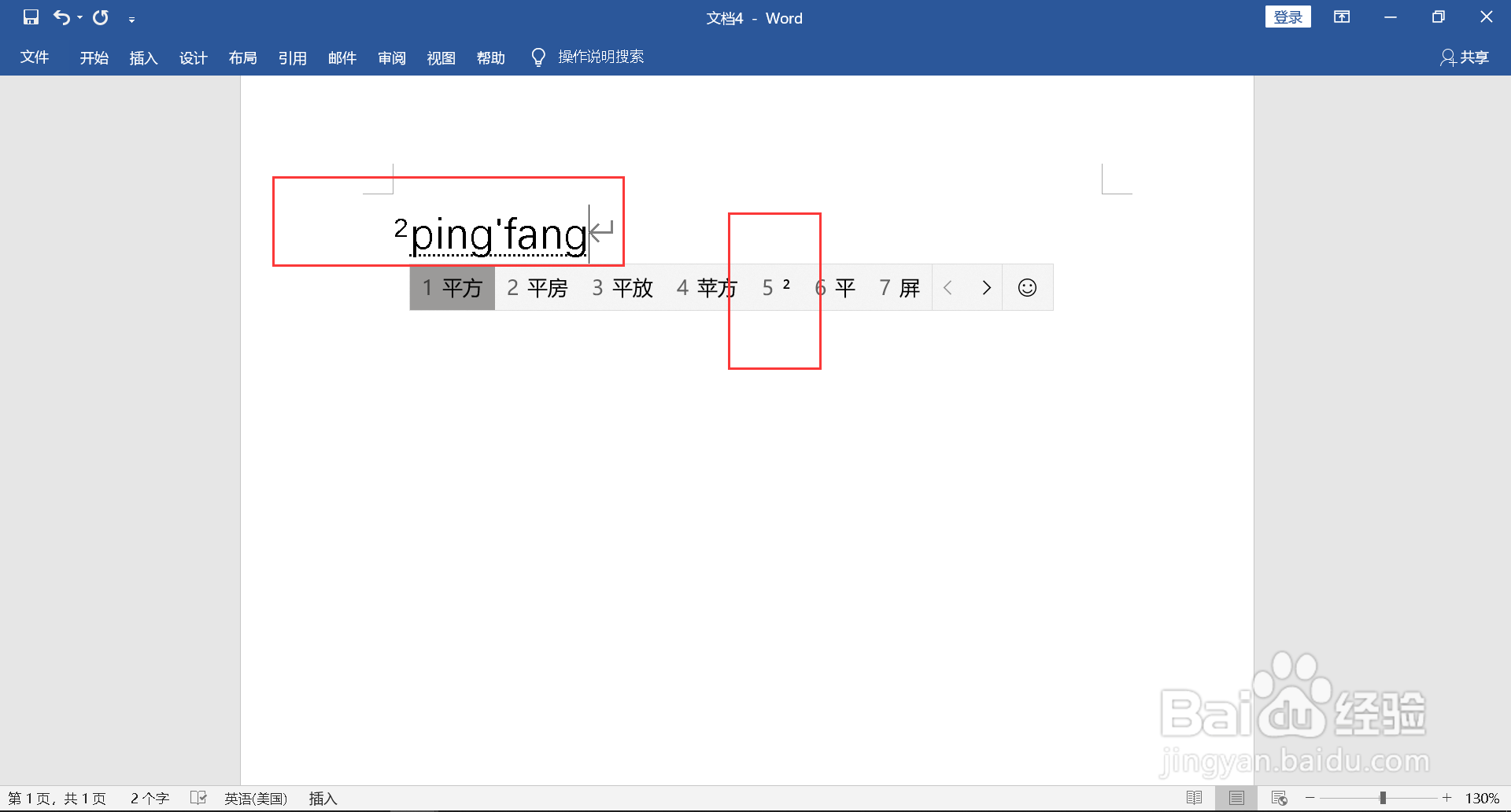1511x812 pixels.
Task: Select IME candidate 2 平房
Action: coord(537,288)
